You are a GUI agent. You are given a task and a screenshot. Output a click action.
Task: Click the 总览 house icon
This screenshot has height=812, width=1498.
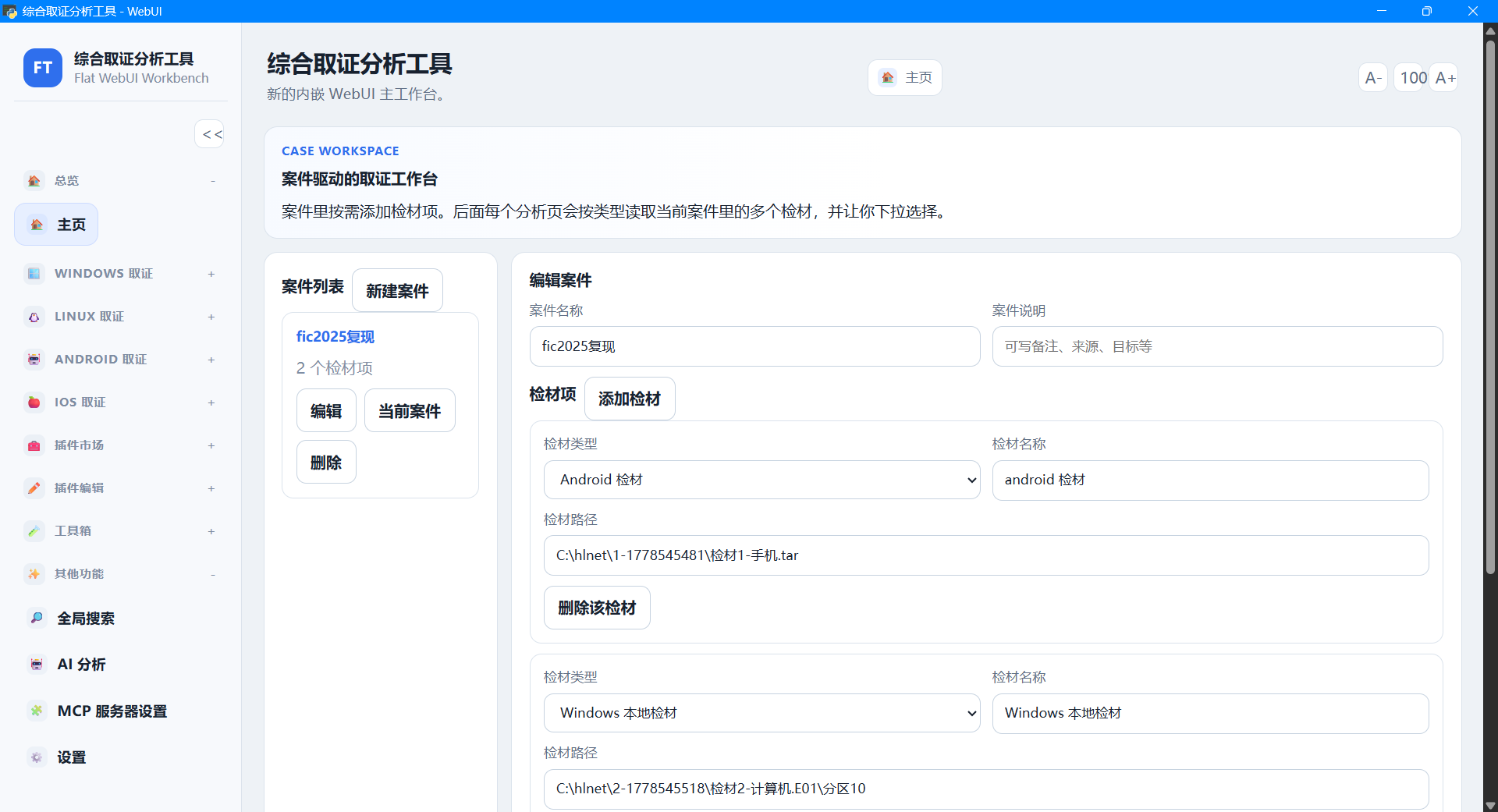[34, 181]
